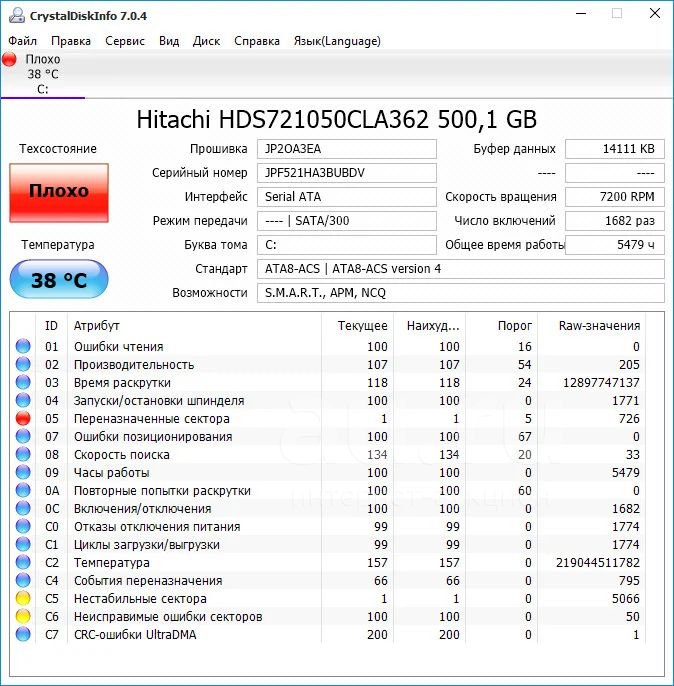Open the Справка menu
The width and height of the screenshot is (674, 686).
coord(257,41)
